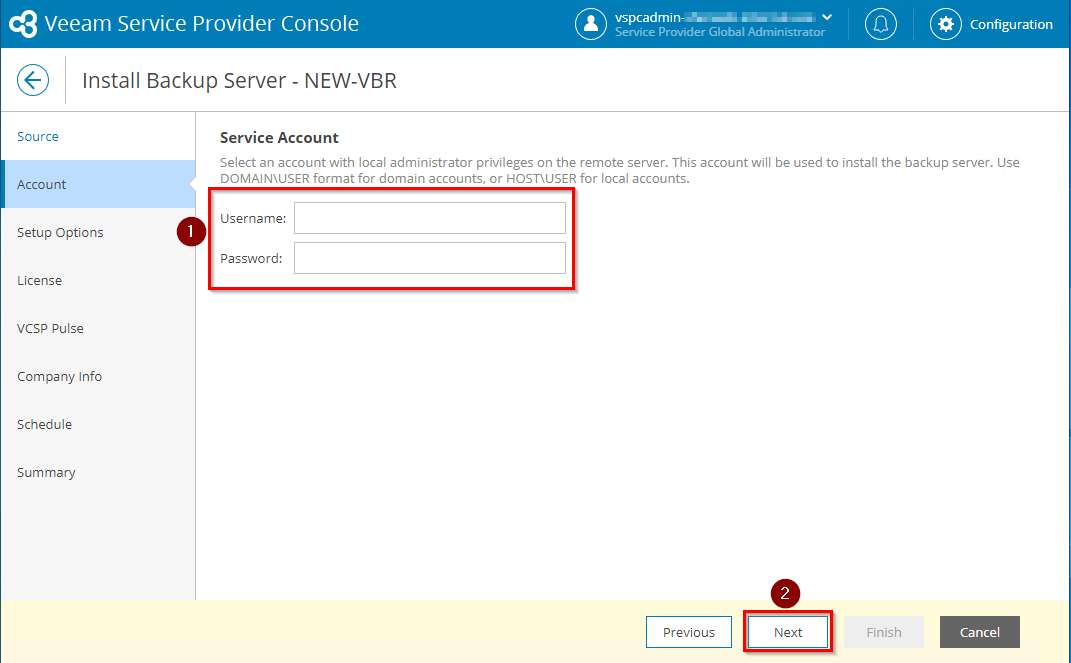Click the Service Provider Global Administrator text
This screenshot has width=1071, height=663.
click(x=720, y=32)
